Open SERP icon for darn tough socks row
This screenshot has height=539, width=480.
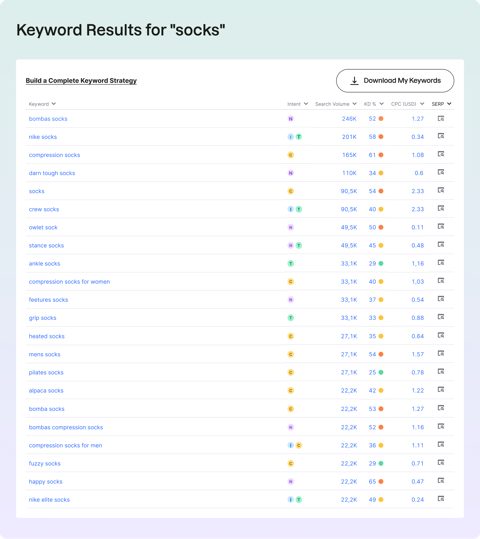(441, 172)
